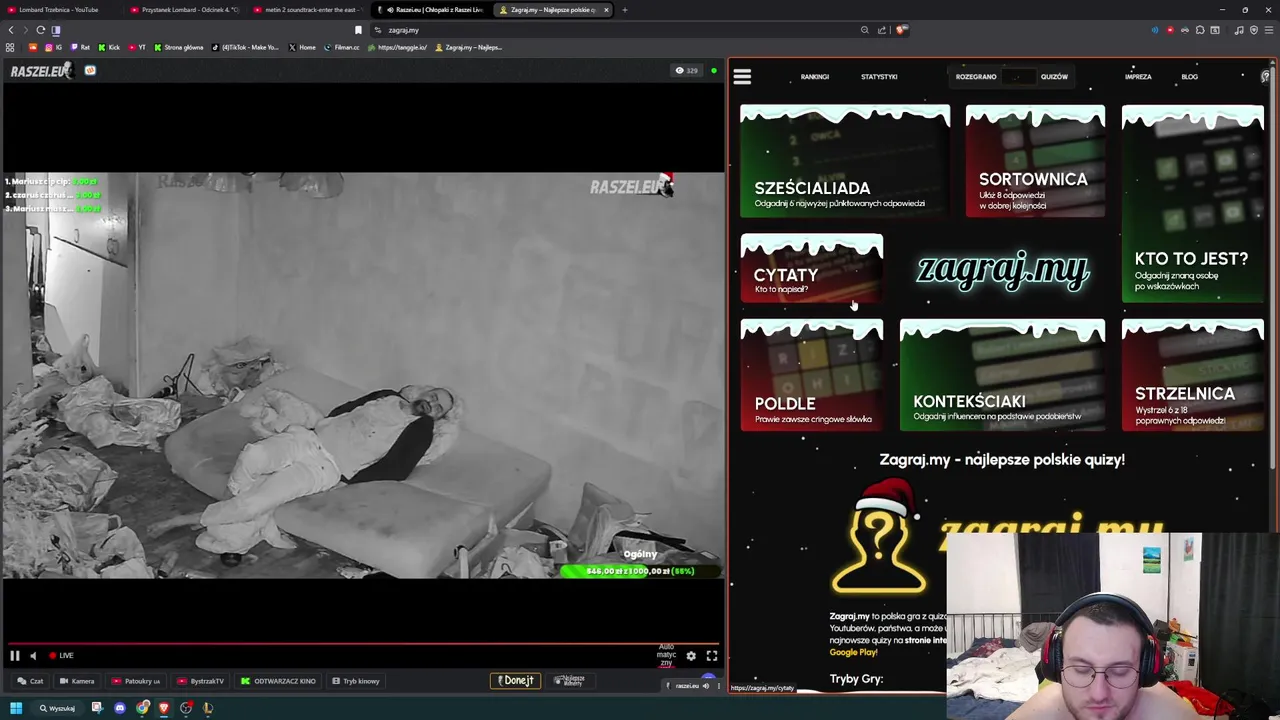The height and width of the screenshot is (720, 1280).
Task: Enable Tryb kinowy theater mode
Action: pyautogui.click(x=356, y=681)
